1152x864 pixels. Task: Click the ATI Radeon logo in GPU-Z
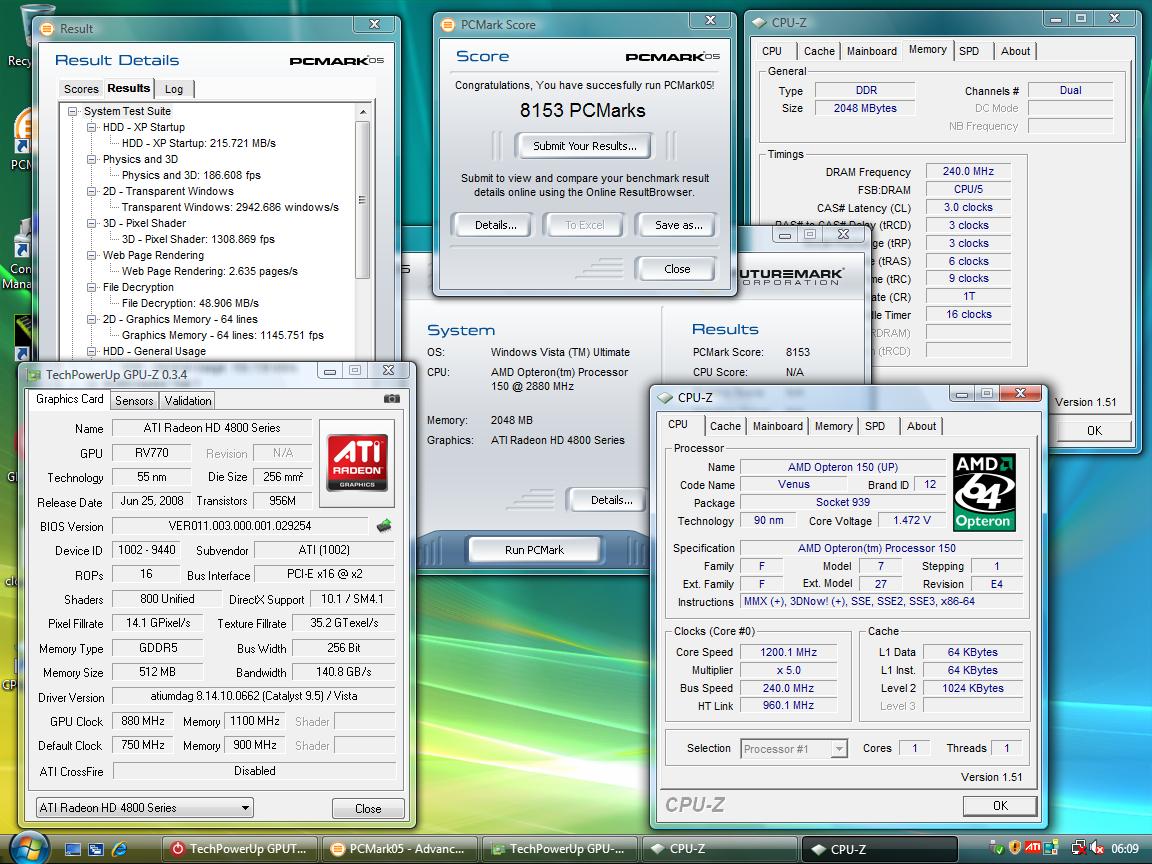357,463
